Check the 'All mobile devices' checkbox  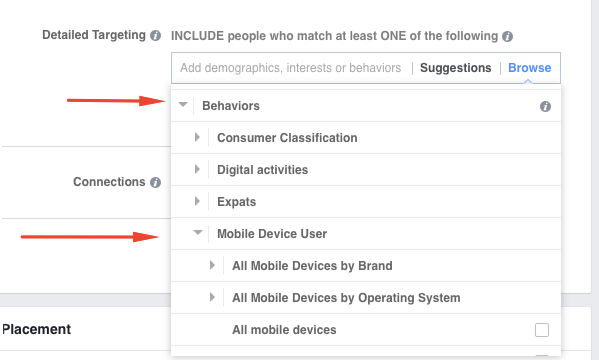tap(542, 330)
